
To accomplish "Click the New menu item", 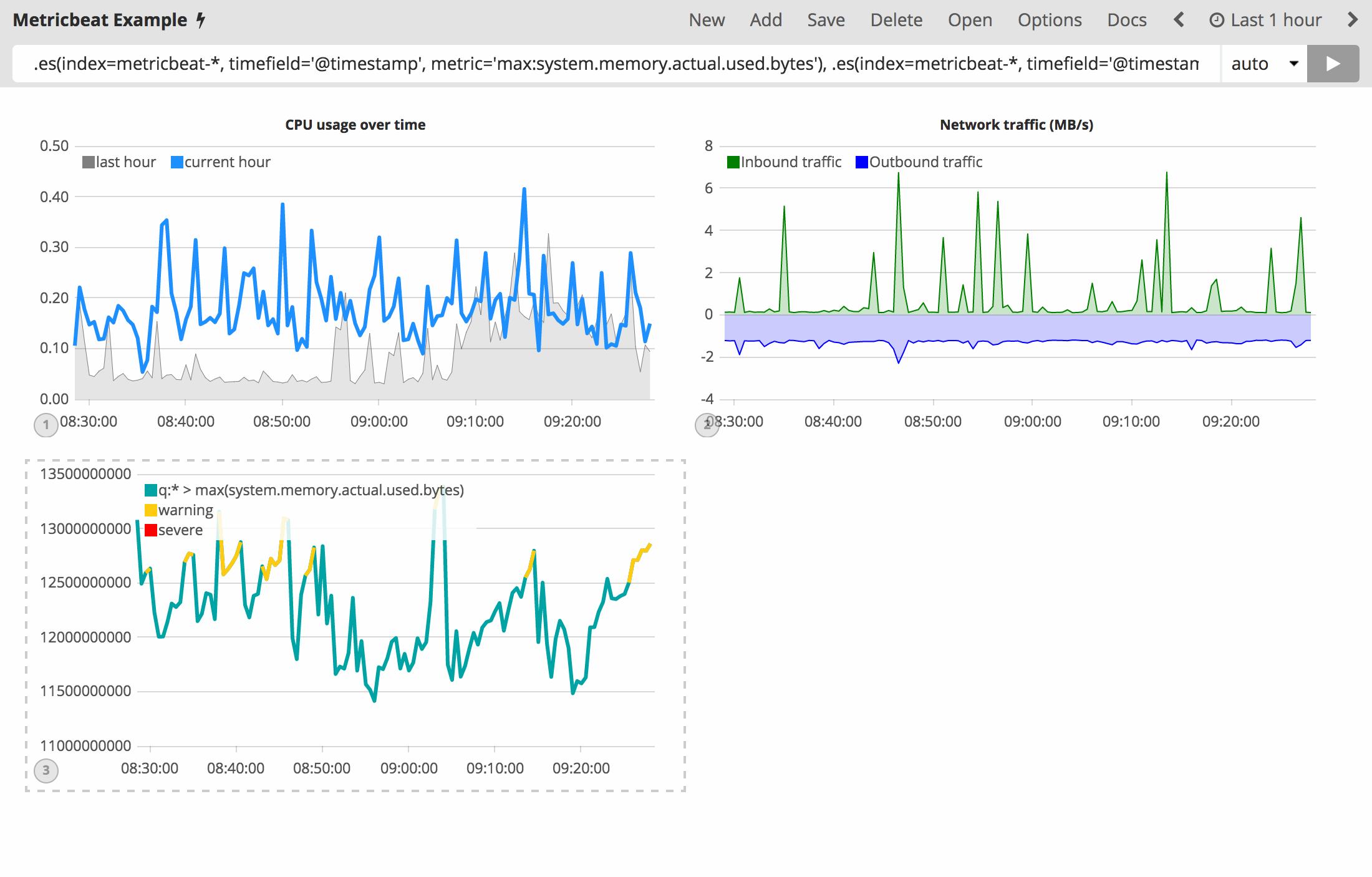I will [x=707, y=20].
